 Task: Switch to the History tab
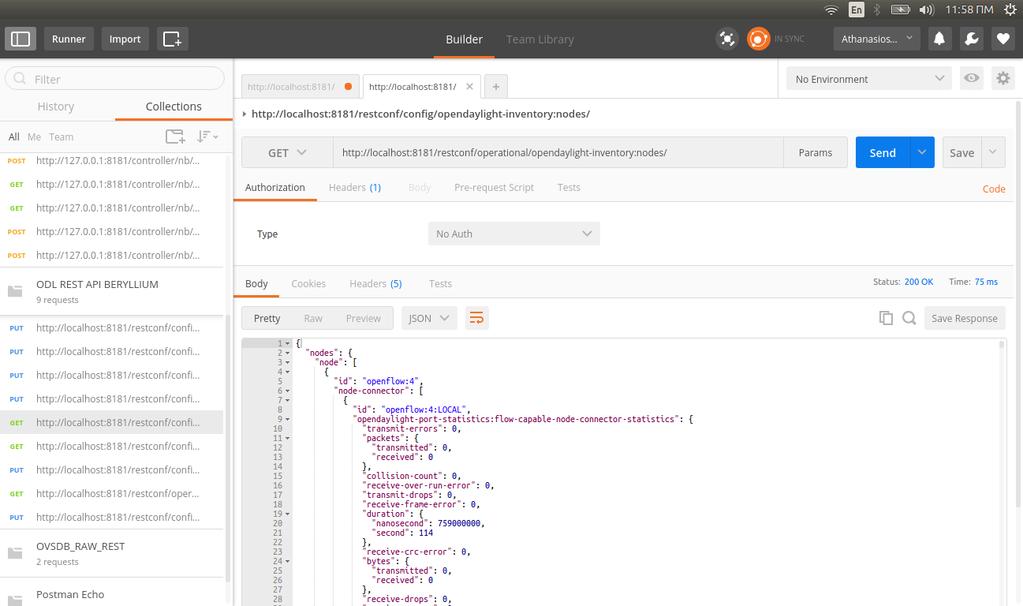pyautogui.click(x=55, y=106)
